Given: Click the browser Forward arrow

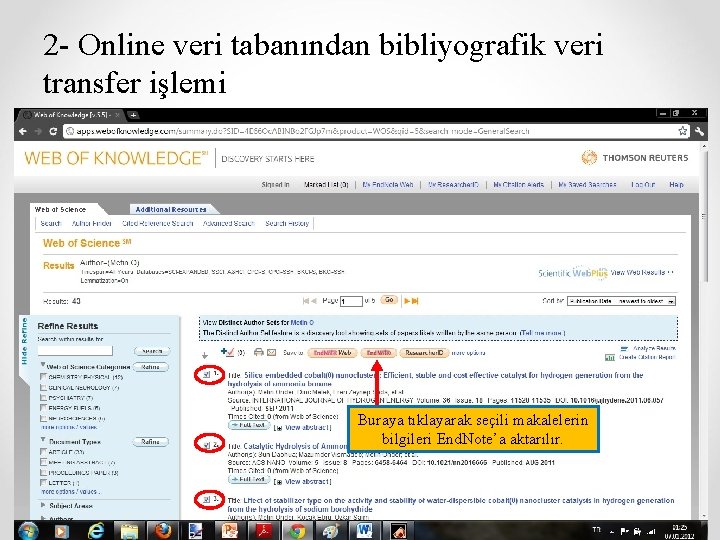Looking at the screenshot, I should [x=38, y=131].
